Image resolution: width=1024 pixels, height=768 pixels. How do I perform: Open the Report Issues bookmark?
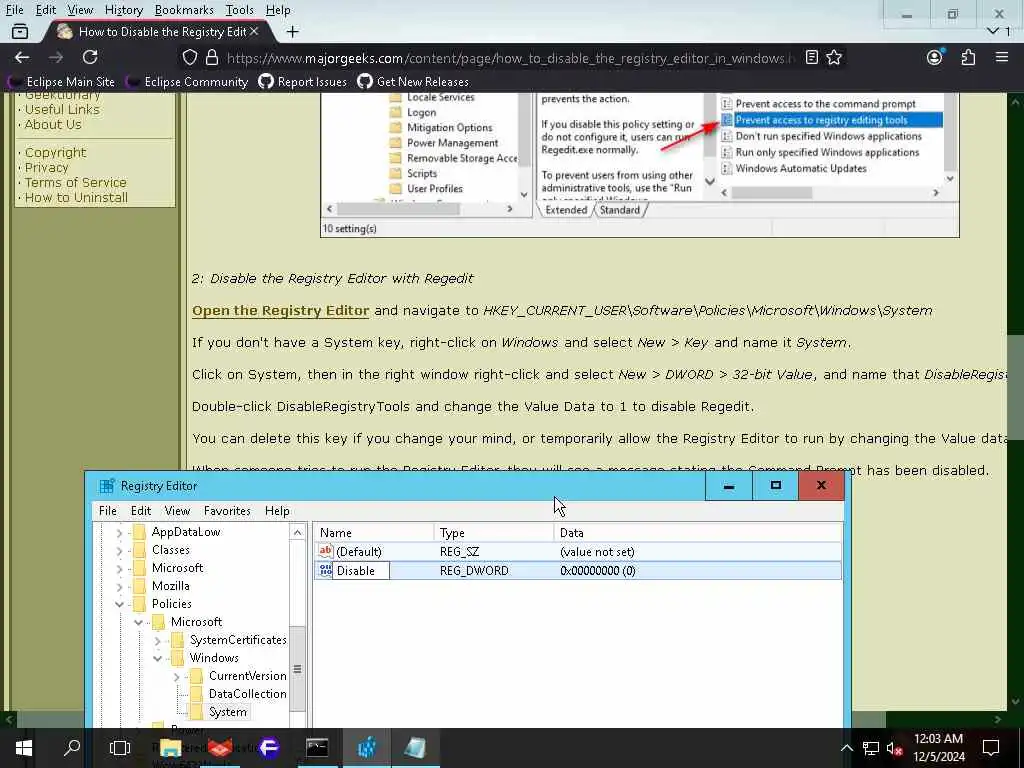click(302, 82)
